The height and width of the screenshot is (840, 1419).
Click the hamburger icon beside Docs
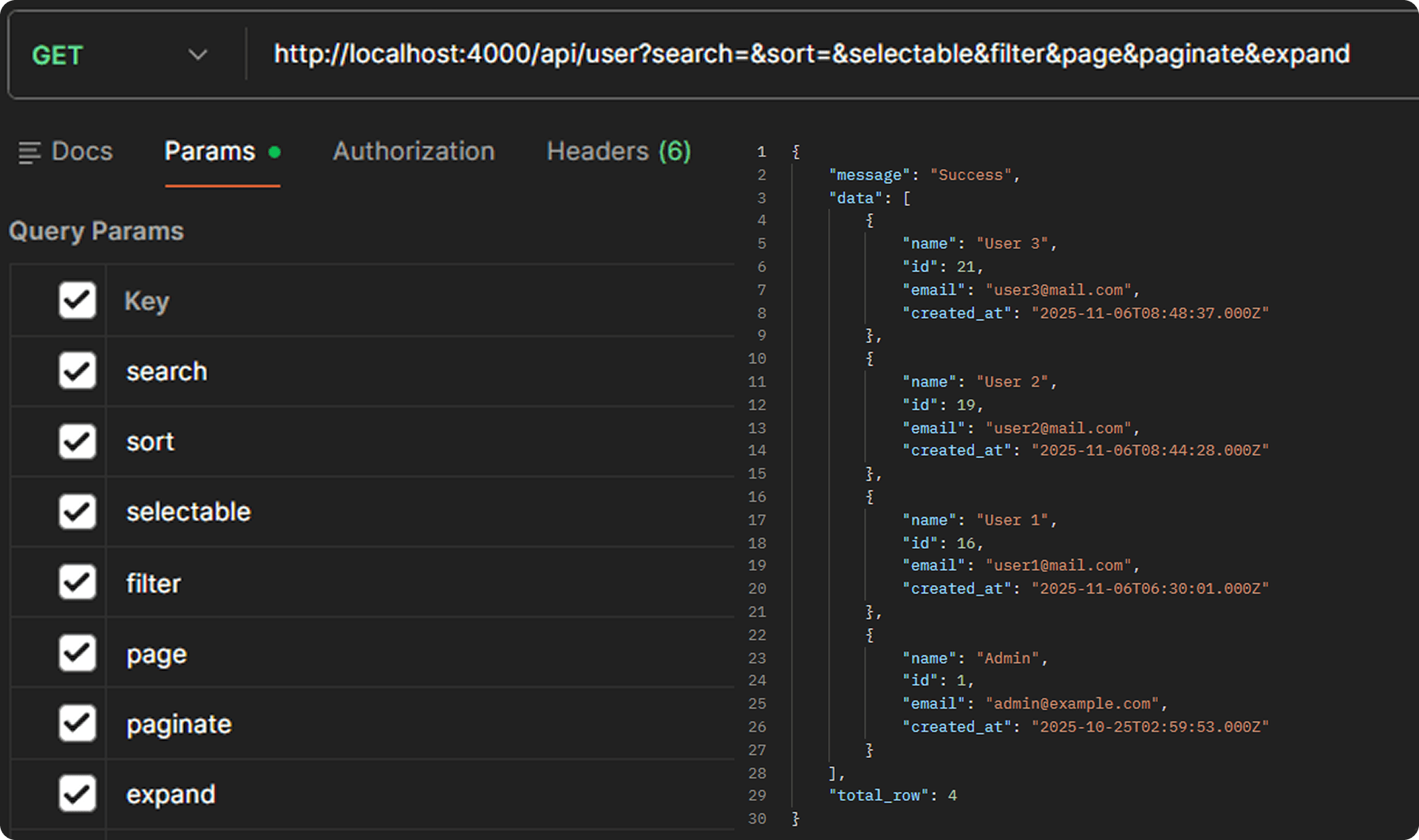click(x=28, y=152)
